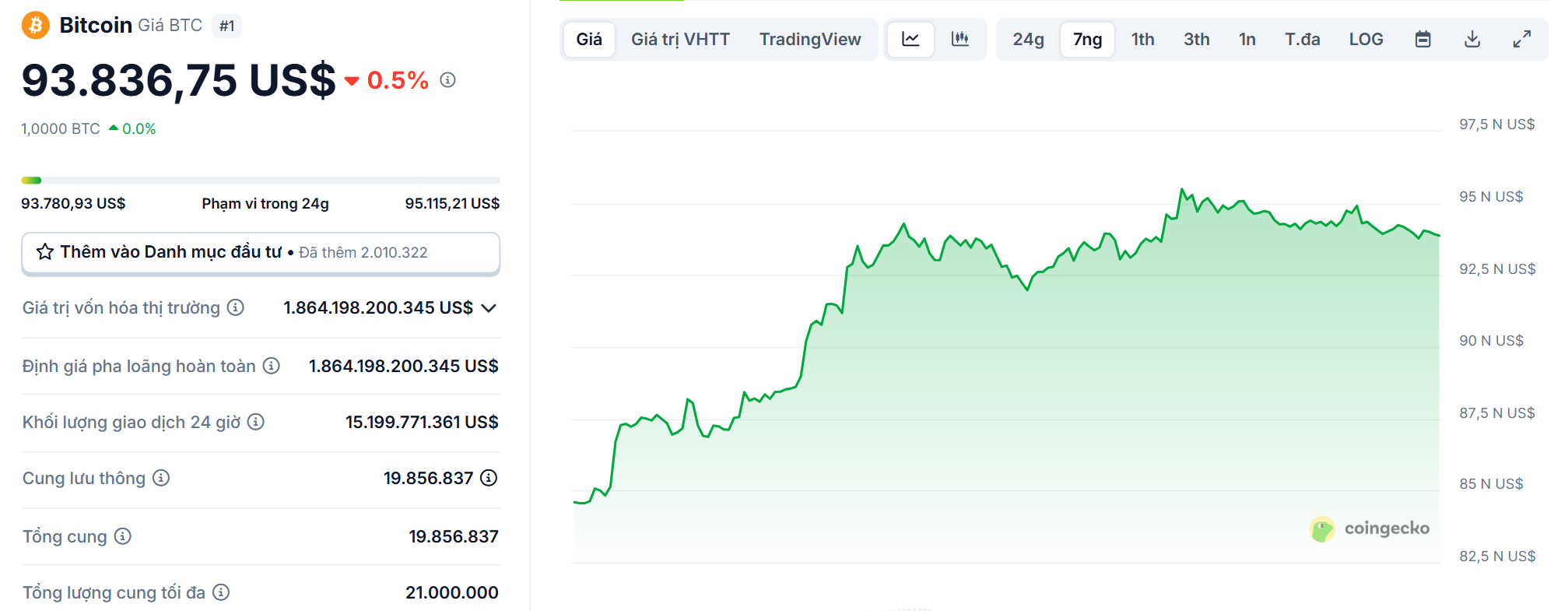Click the 1,0000 BTC value
Screen dimensions: 1568x611
click(x=61, y=128)
